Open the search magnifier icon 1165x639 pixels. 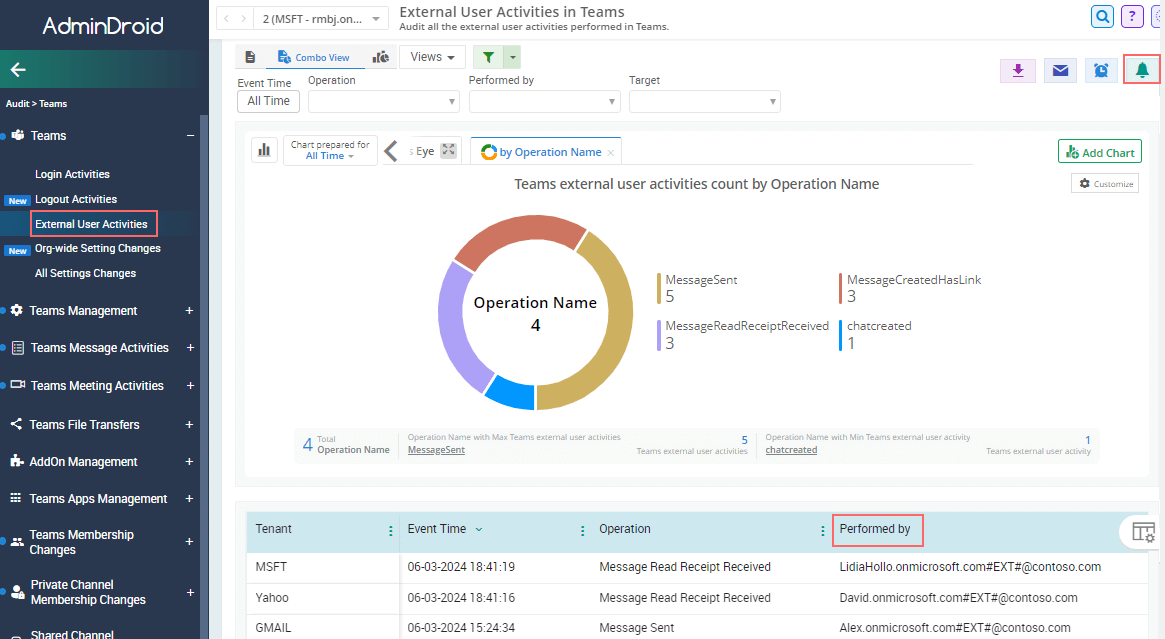pyautogui.click(x=1101, y=17)
